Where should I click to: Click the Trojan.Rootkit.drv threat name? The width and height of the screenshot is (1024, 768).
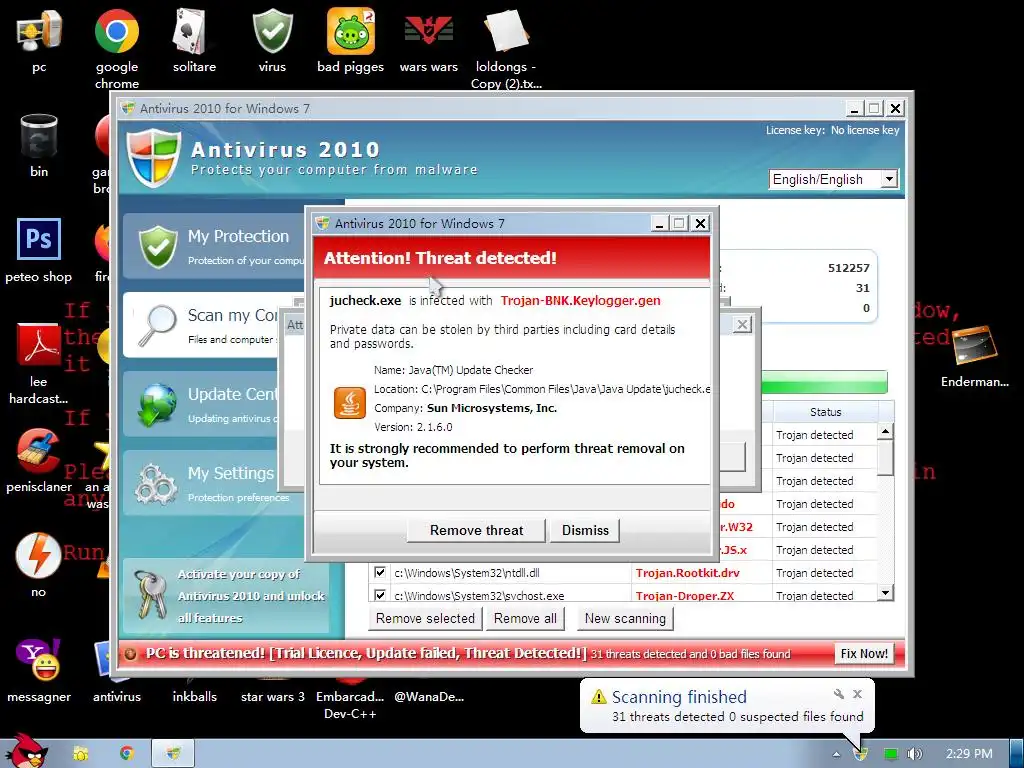pyautogui.click(x=688, y=573)
